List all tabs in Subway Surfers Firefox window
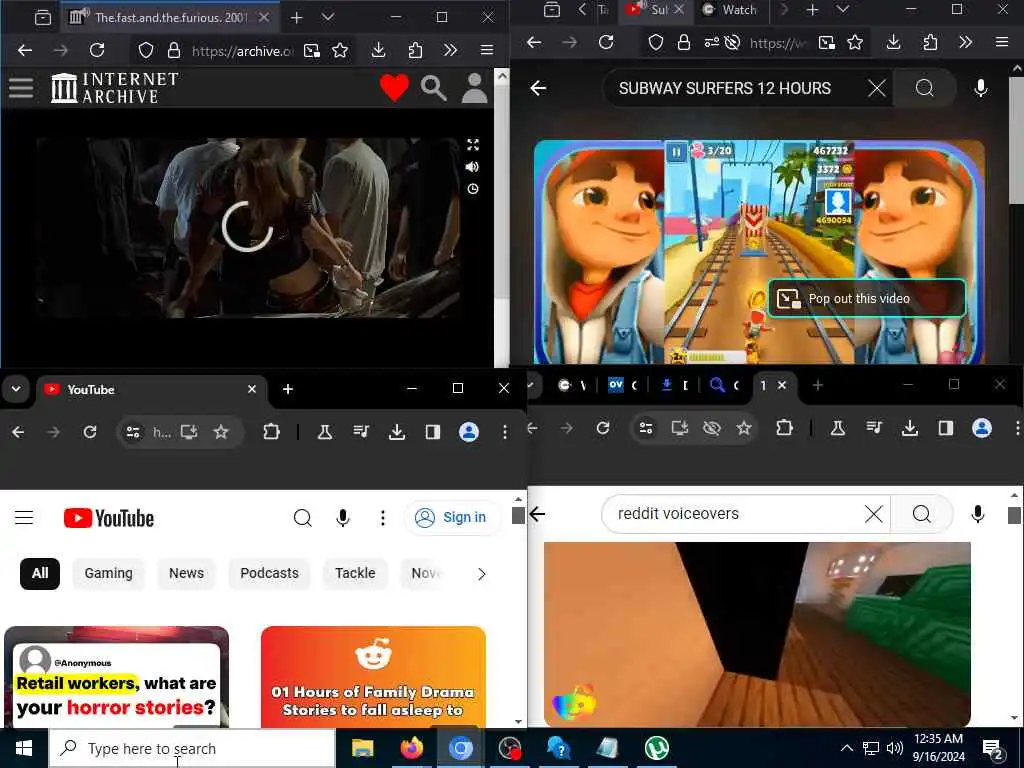This screenshot has width=1024, height=768. tap(842, 10)
